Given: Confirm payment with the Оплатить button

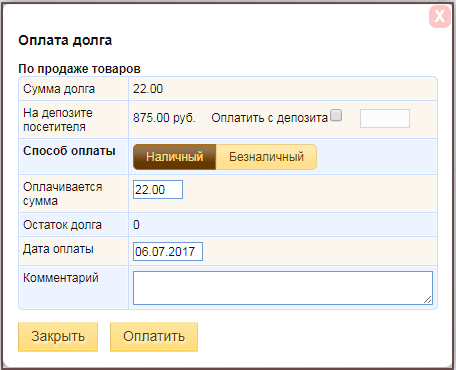Looking at the screenshot, I should (154, 336).
